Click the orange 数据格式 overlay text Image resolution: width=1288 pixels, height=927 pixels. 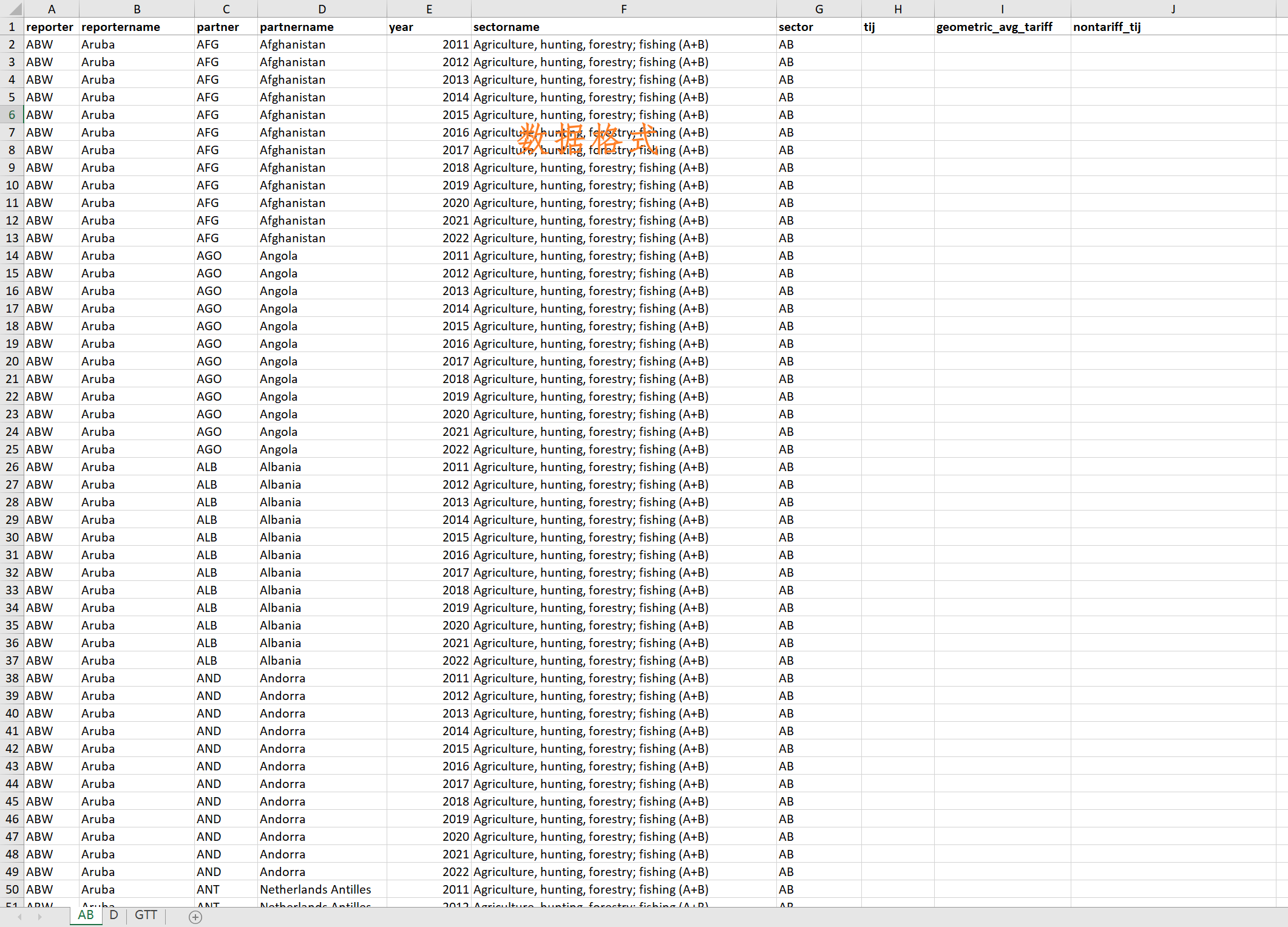(587, 139)
